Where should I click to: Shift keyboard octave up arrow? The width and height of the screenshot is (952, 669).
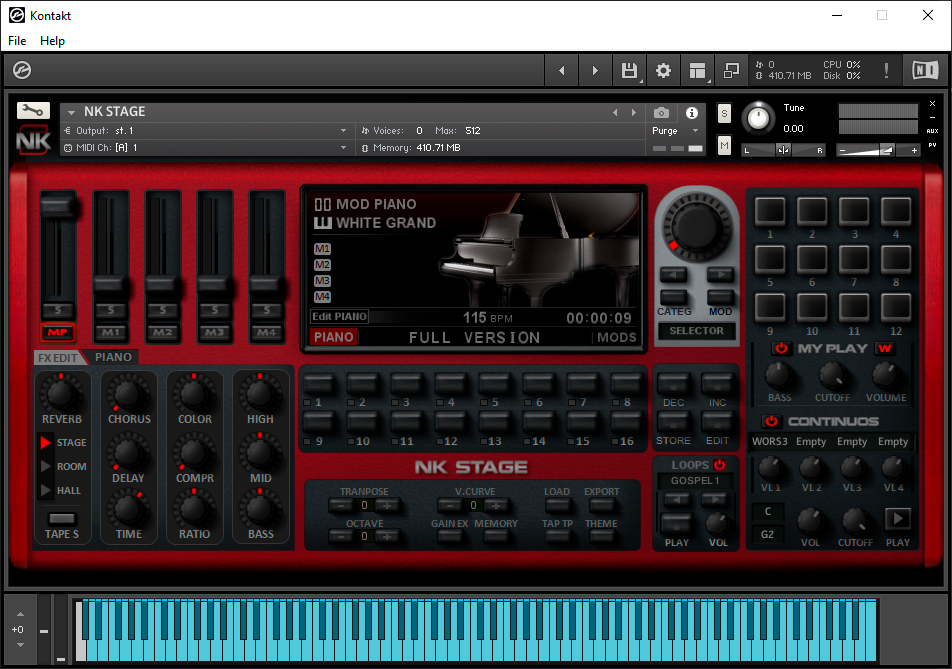pyautogui.click(x=20, y=614)
